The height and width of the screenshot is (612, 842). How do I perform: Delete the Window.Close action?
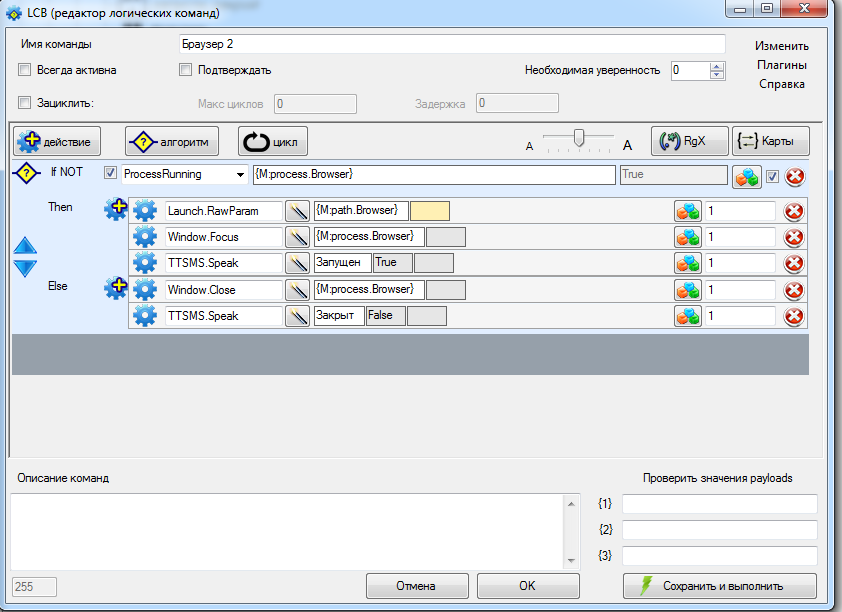click(x=794, y=290)
